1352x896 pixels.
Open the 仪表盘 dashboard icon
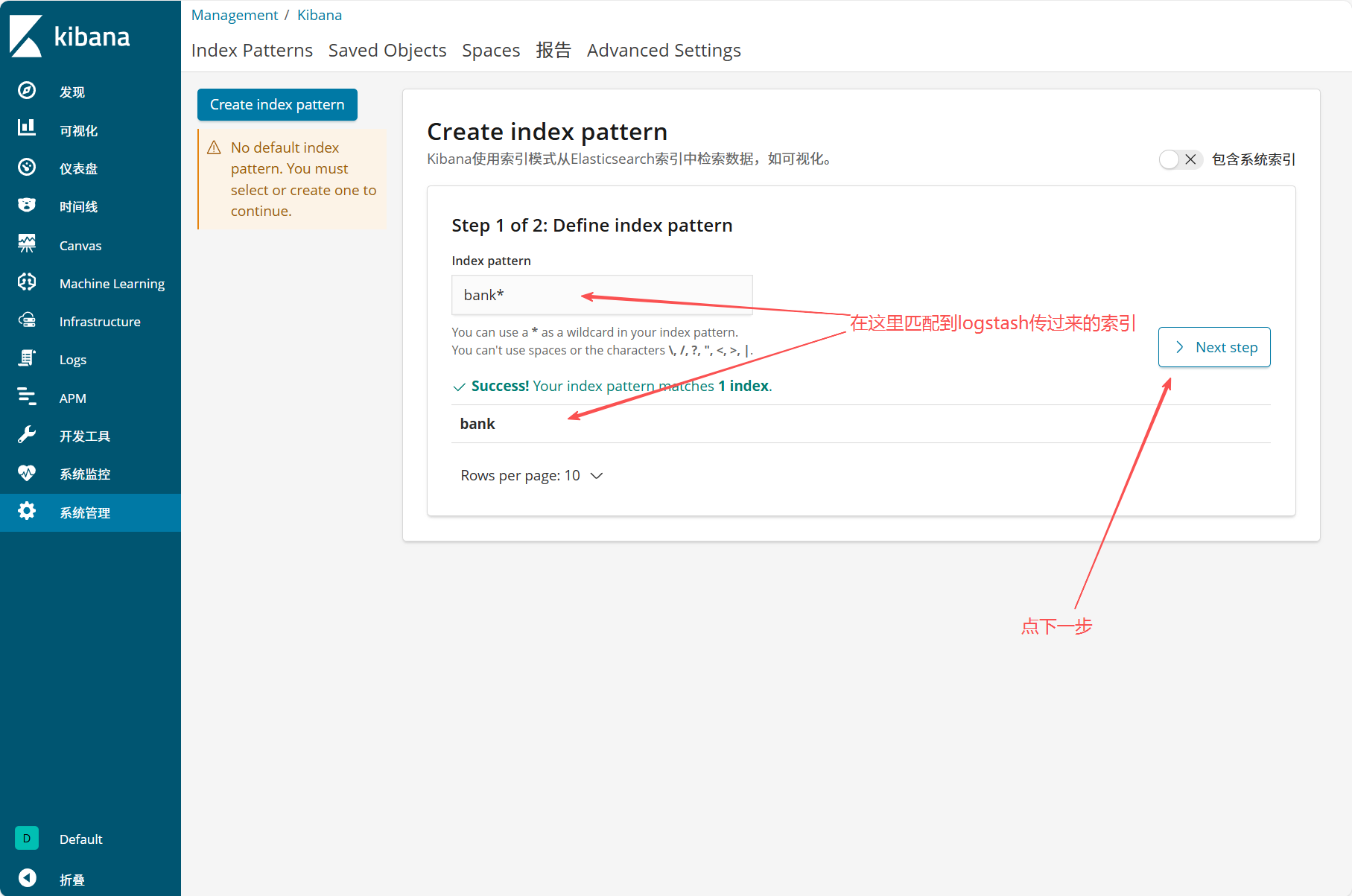tap(27, 167)
